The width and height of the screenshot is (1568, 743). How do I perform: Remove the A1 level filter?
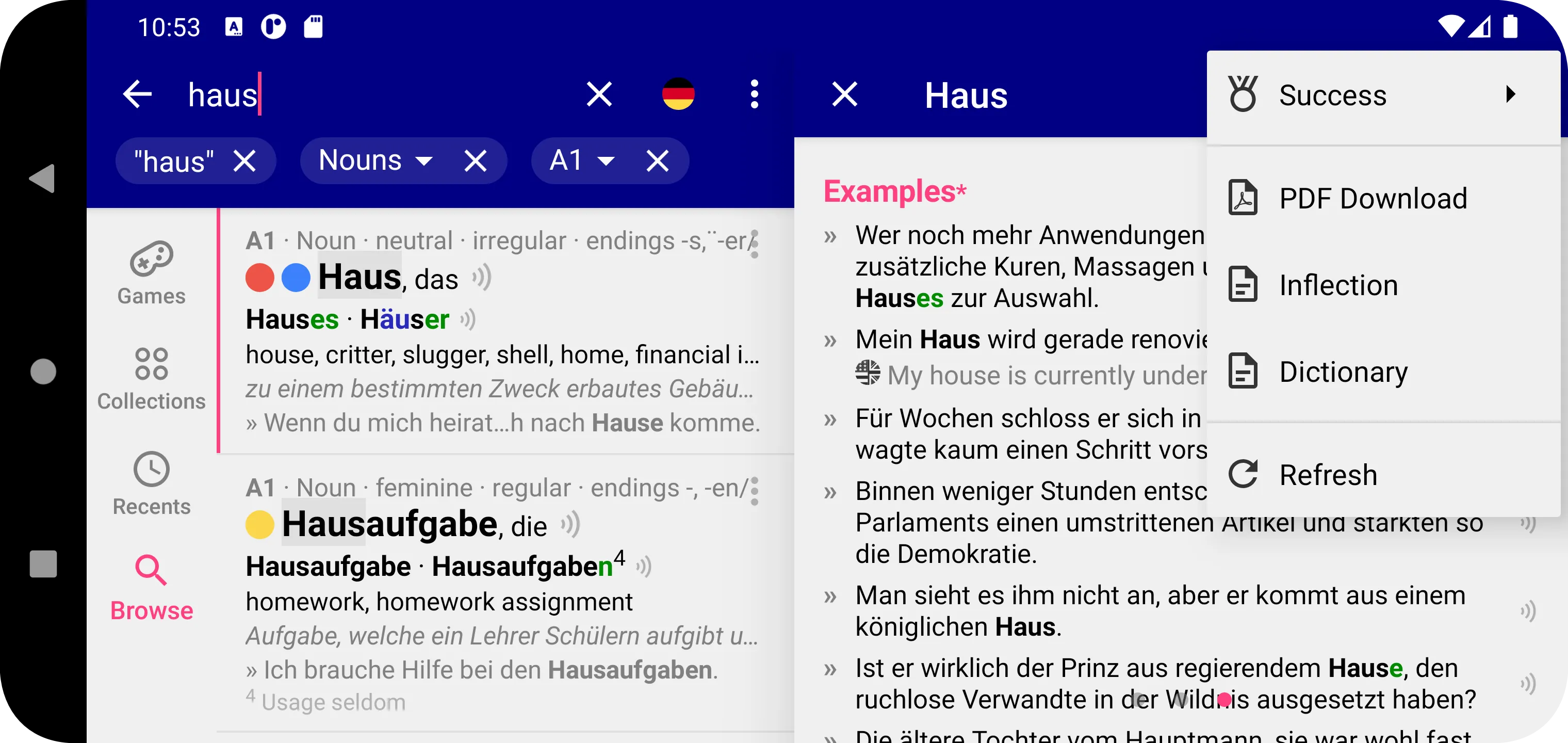[x=657, y=159]
